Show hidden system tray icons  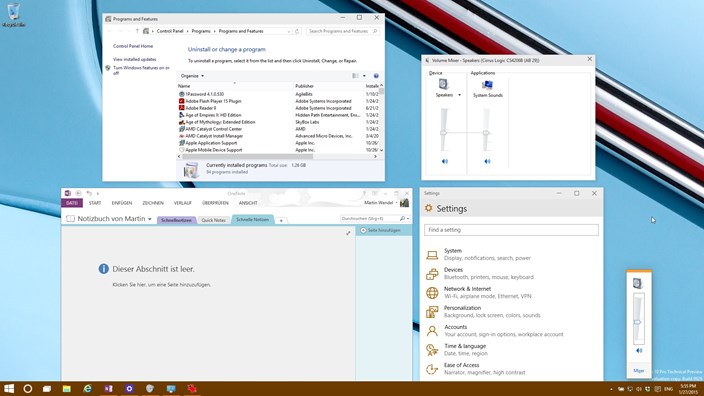click(x=611, y=389)
